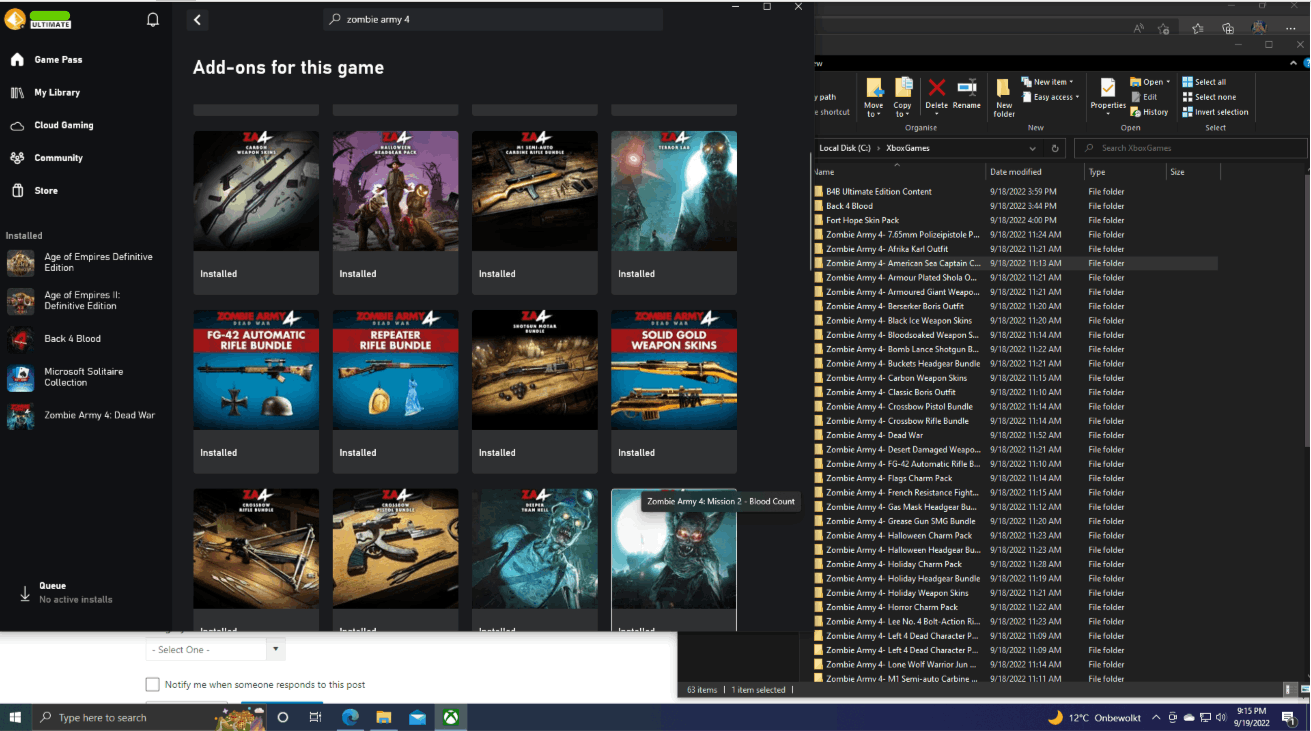Expand Easy access dropdown in ribbon
This screenshot has height=731, width=1311.
[x=1049, y=97]
